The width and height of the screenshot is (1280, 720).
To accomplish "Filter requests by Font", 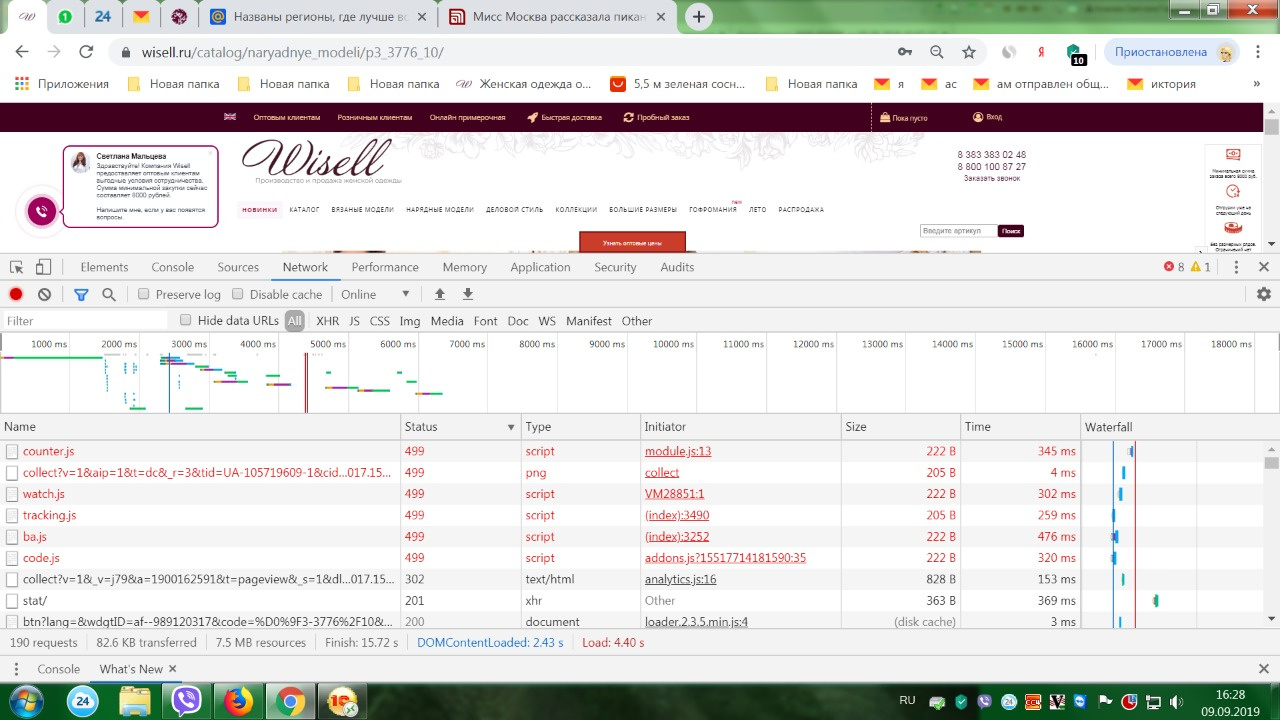I will click(x=486, y=321).
